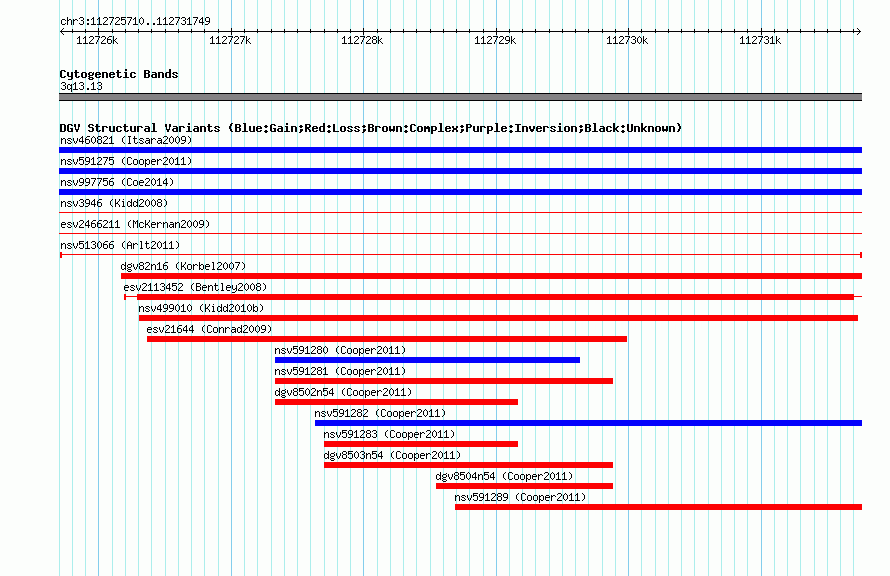Screen dimensions: 890x576
Task: Click nsv591281 (Cooper2011) label
Action: 341,371
